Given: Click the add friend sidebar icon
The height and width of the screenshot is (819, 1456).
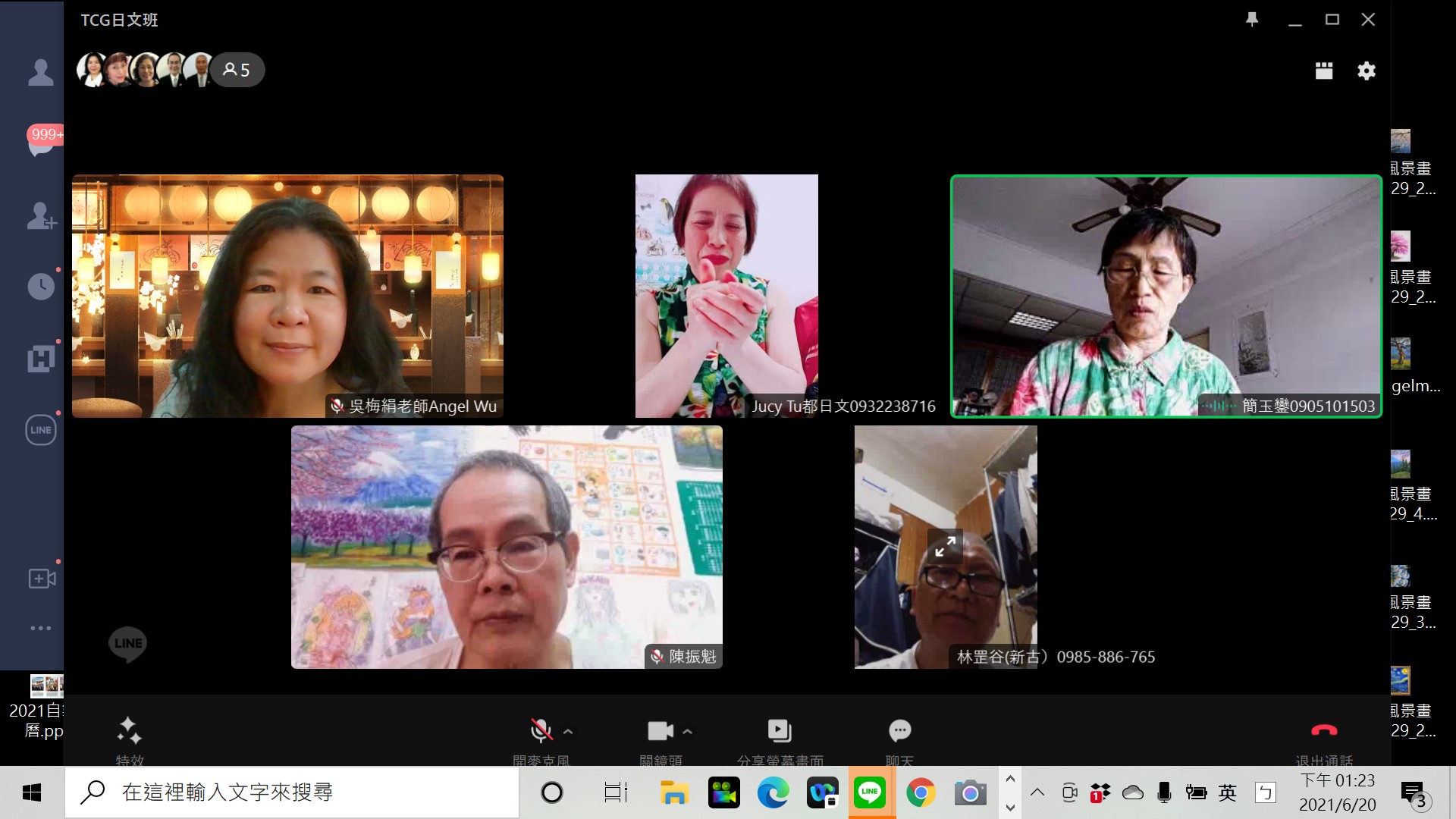Looking at the screenshot, I should click(40, 215).
